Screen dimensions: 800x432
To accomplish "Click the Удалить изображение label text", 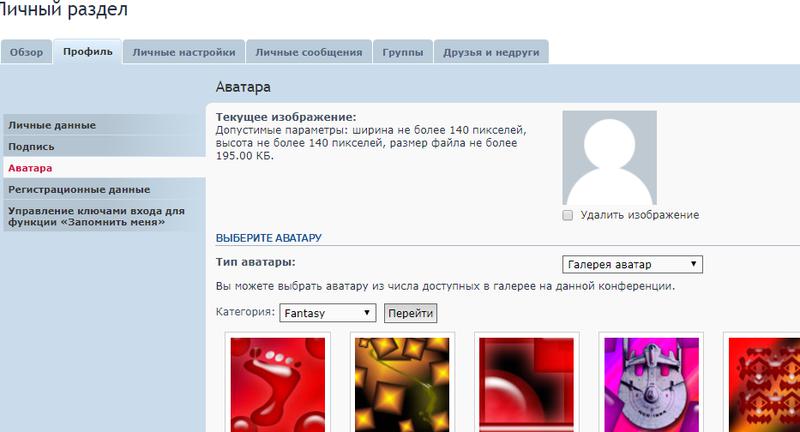I will click(x=640, y=215).
